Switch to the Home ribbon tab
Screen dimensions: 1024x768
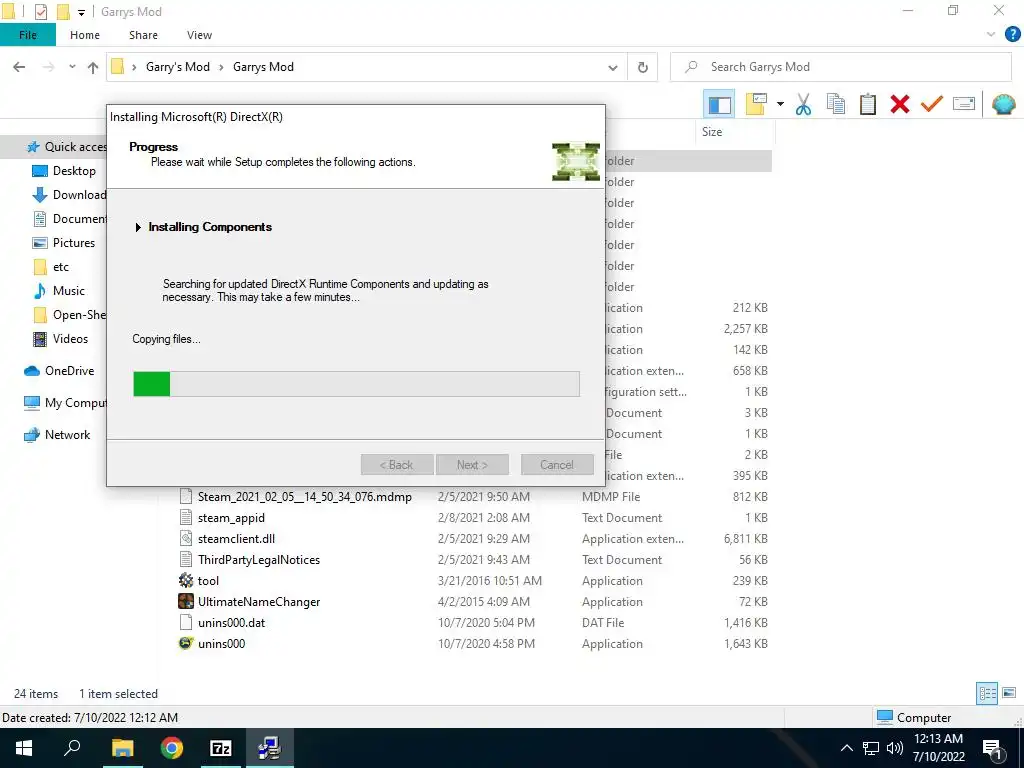(x=85, y=35)
